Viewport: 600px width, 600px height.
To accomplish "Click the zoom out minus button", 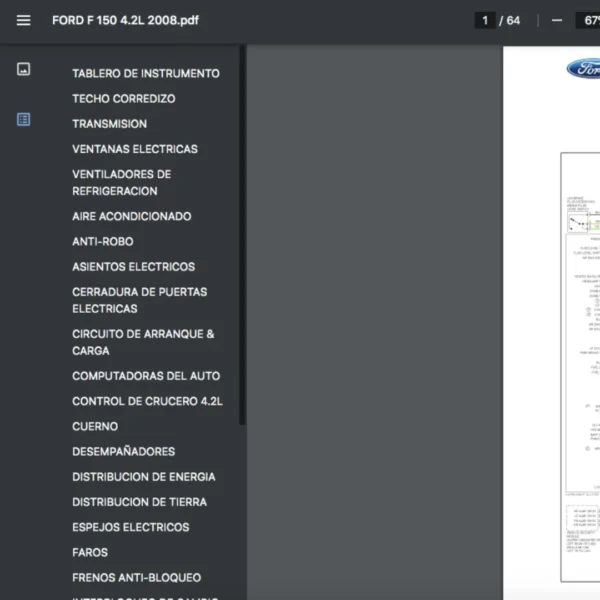I will coord(557,20).
